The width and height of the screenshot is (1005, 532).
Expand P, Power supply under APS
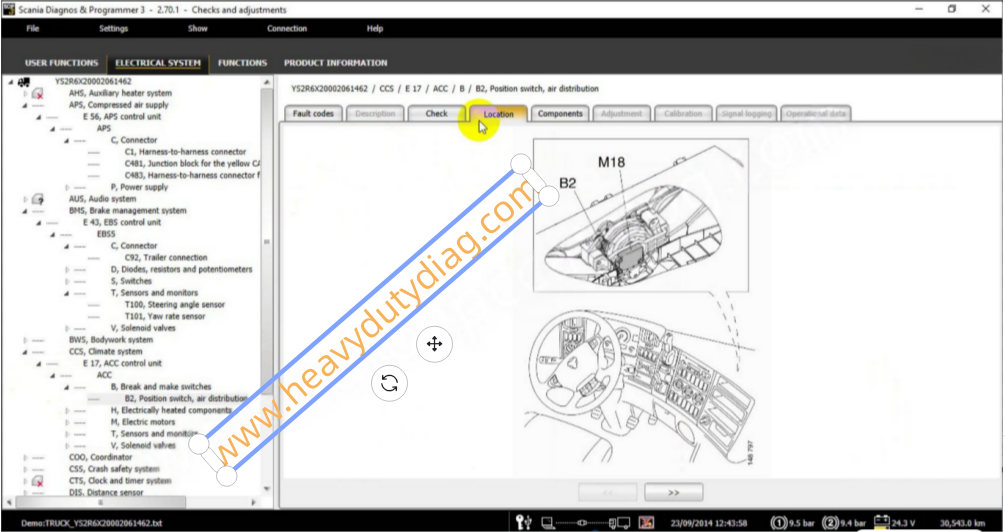click(x=67, y=187)
